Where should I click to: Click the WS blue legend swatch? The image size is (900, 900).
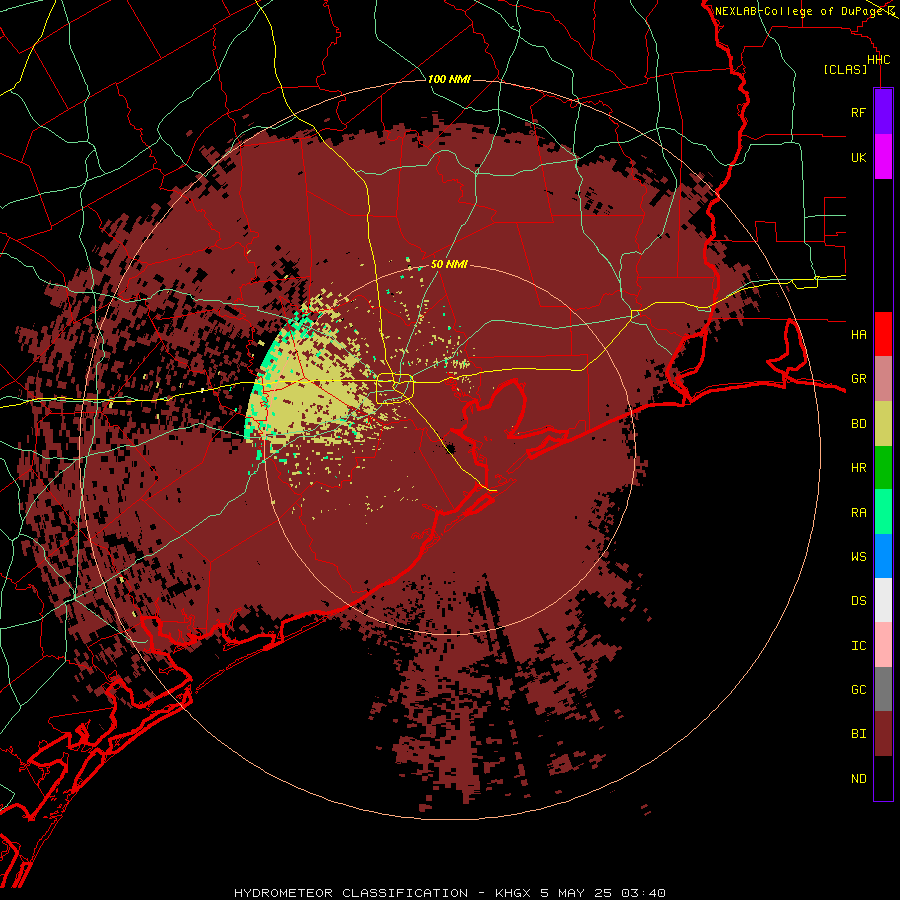[883, 556]
